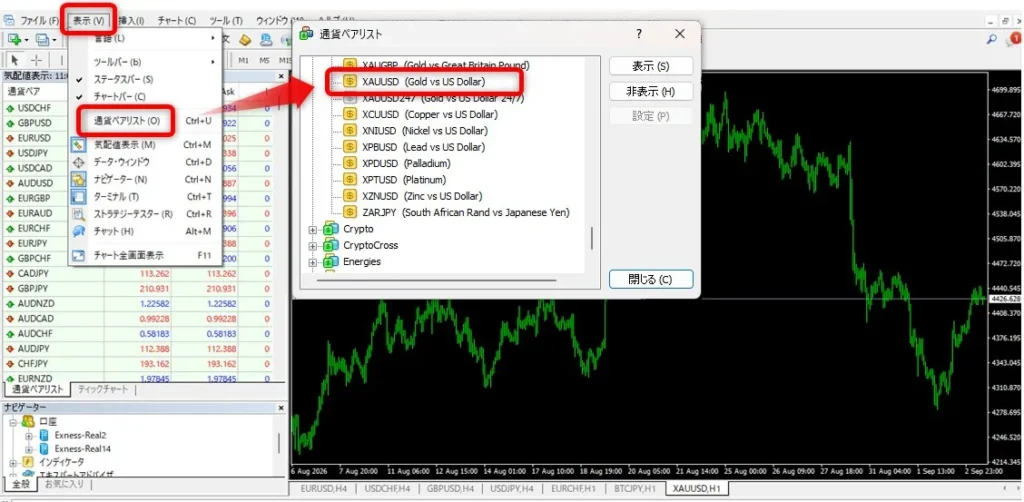
Task: Click the MetaTrader app icon in menu bar
Action: (8, 20)
